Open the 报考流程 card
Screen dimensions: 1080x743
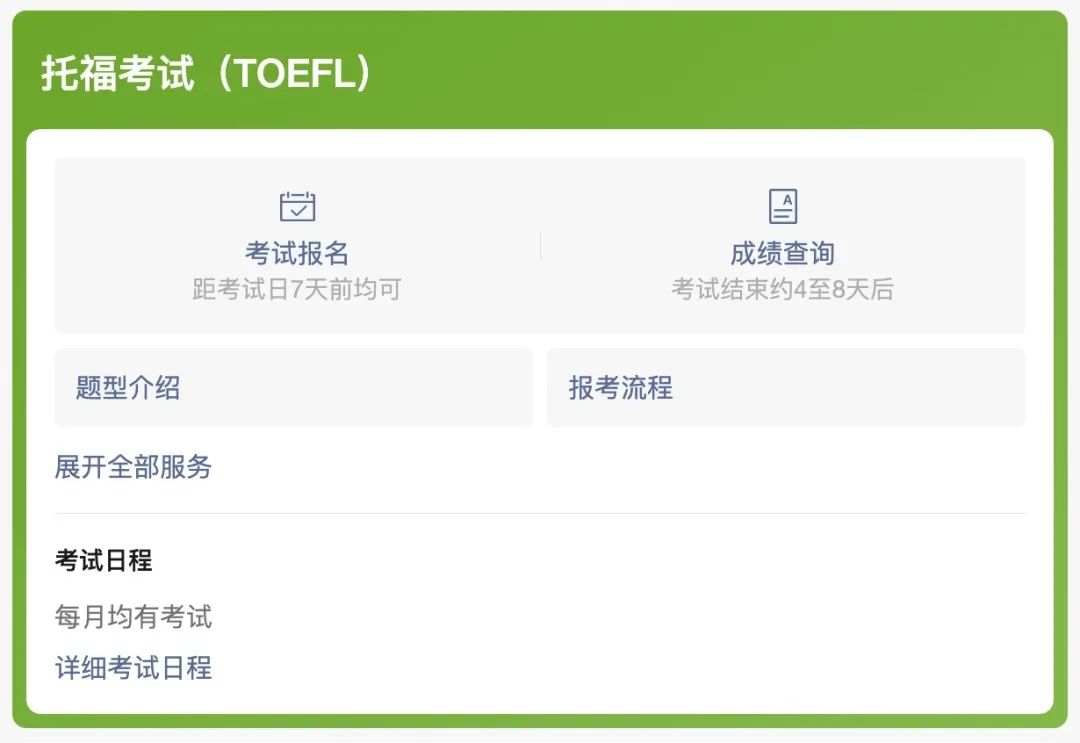(x=786, y=388)
